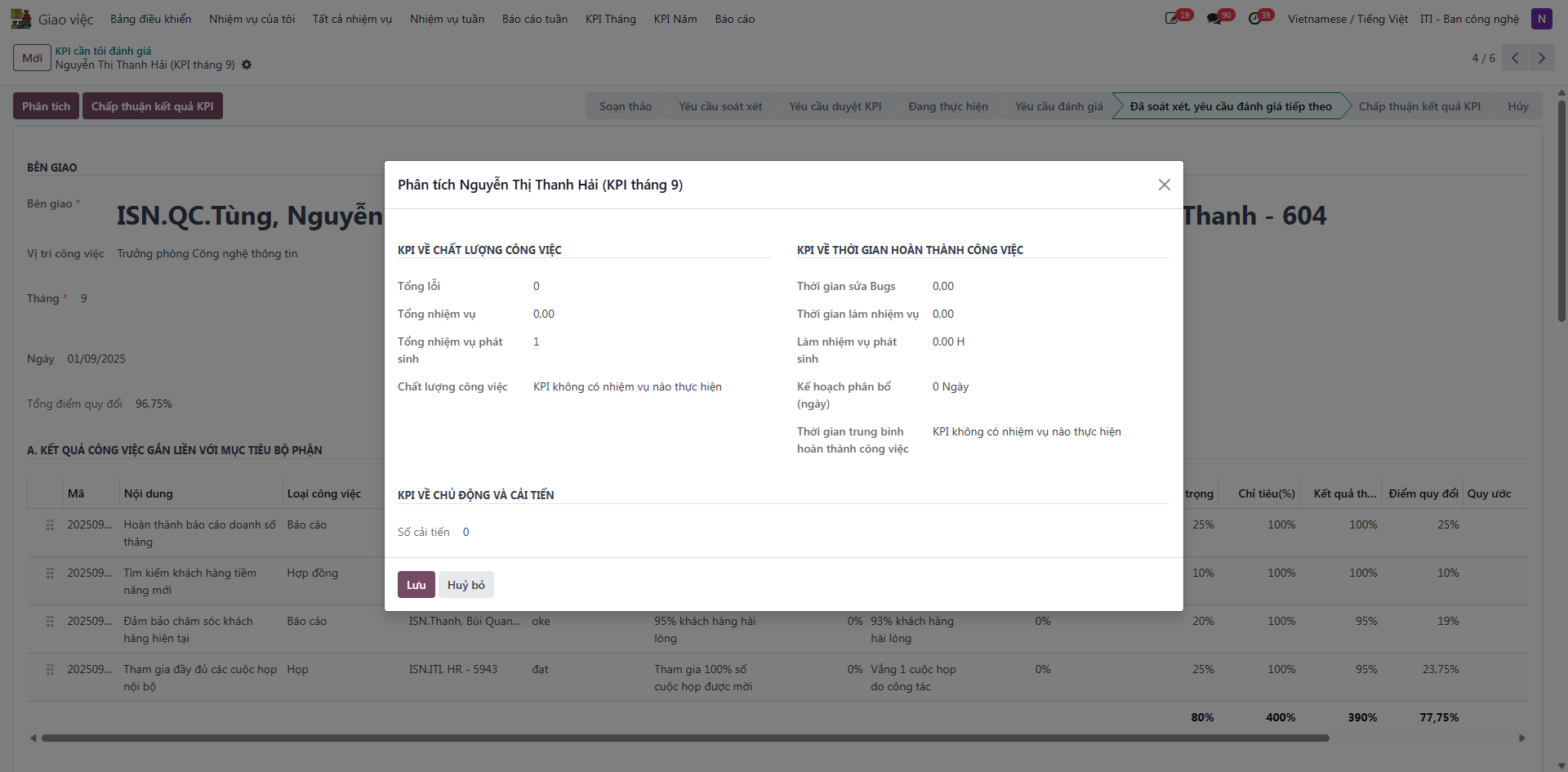Open the KPI Tháng menu
Image resolution: width=1568 pixels, height=772 pixels.
tap(610, 19)
